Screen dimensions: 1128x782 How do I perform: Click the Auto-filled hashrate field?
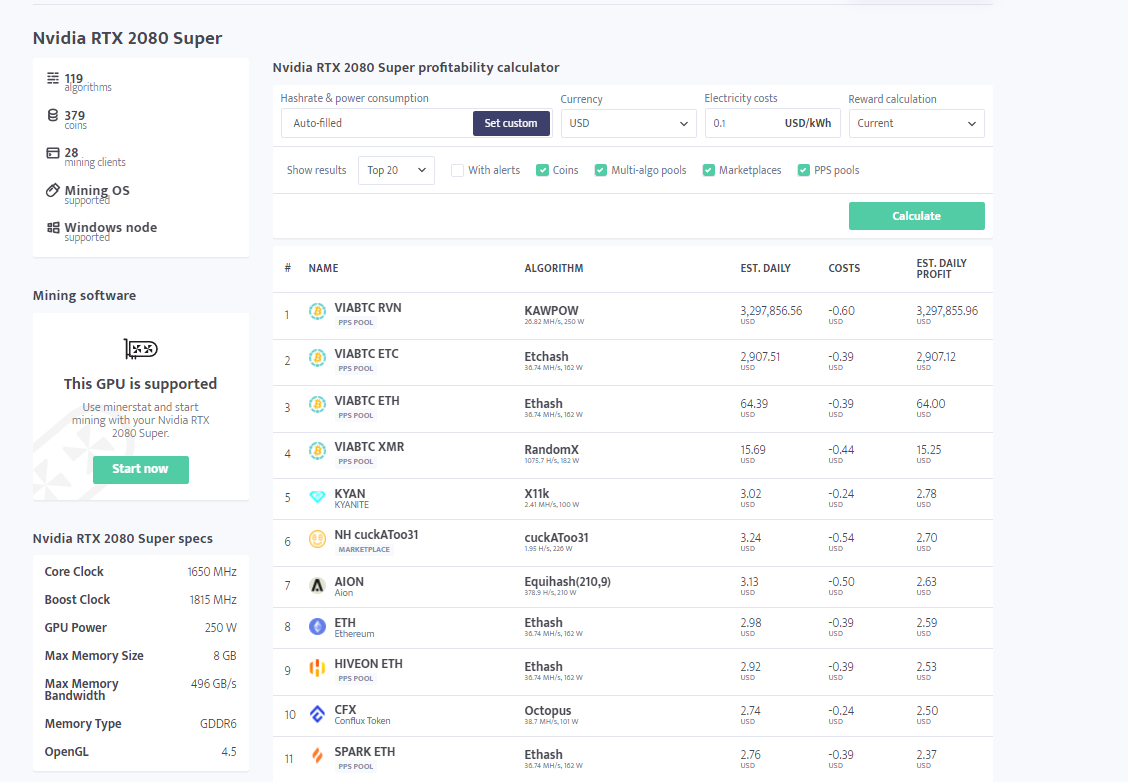[x=376, y=123]
